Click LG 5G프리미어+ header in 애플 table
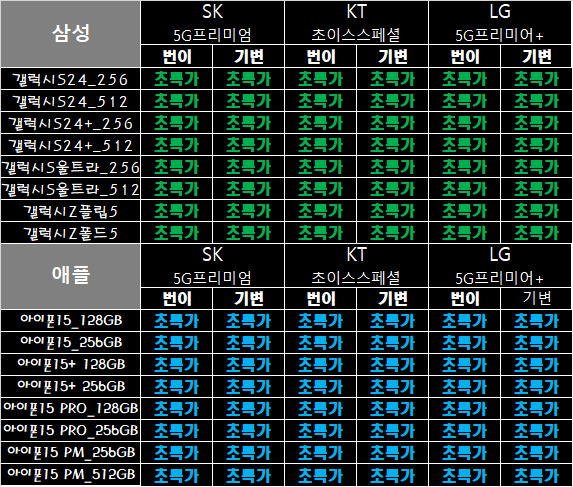The height and width of the screenshot is (487, 573). point(500,266)
